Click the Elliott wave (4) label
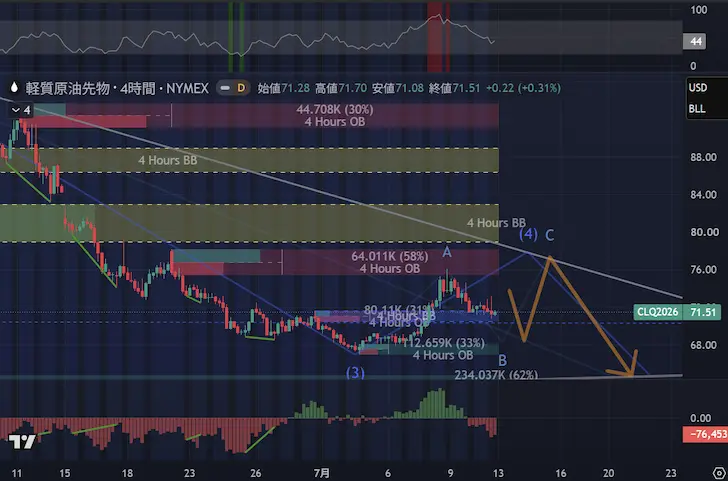728x481 pixels. [x=528, y=234]
